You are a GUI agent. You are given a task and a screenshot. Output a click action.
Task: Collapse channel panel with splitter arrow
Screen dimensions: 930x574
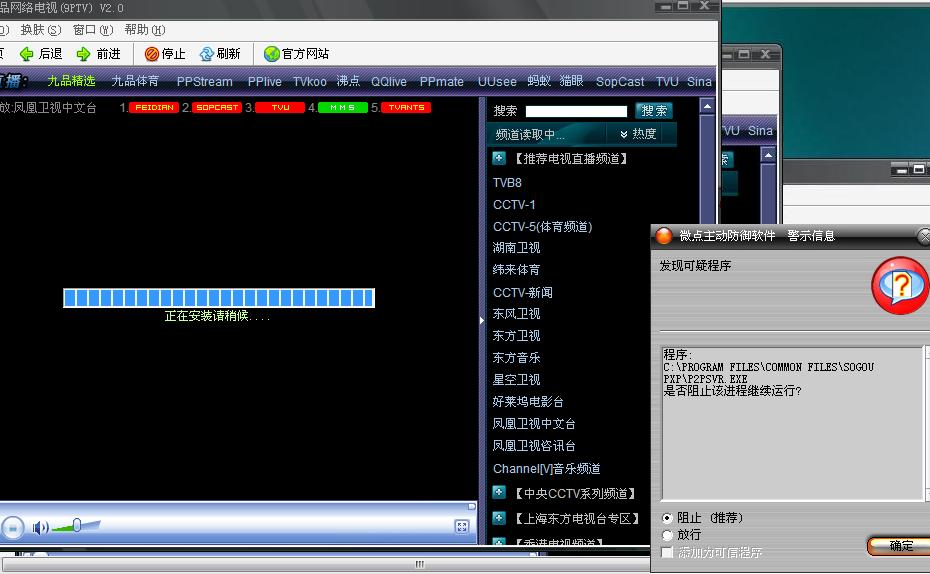(x=482, y=320)
